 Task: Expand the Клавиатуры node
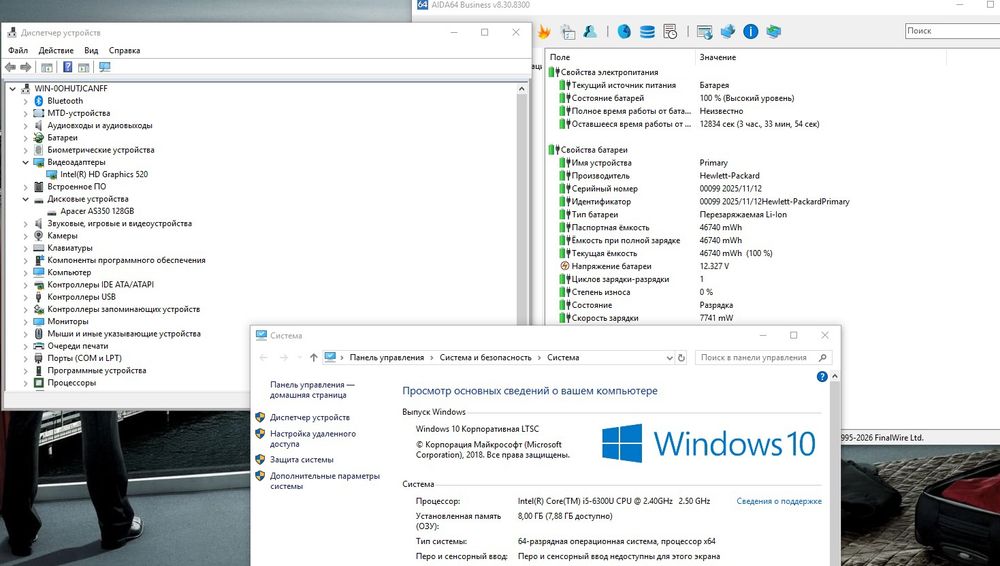(x=26, y=248)
